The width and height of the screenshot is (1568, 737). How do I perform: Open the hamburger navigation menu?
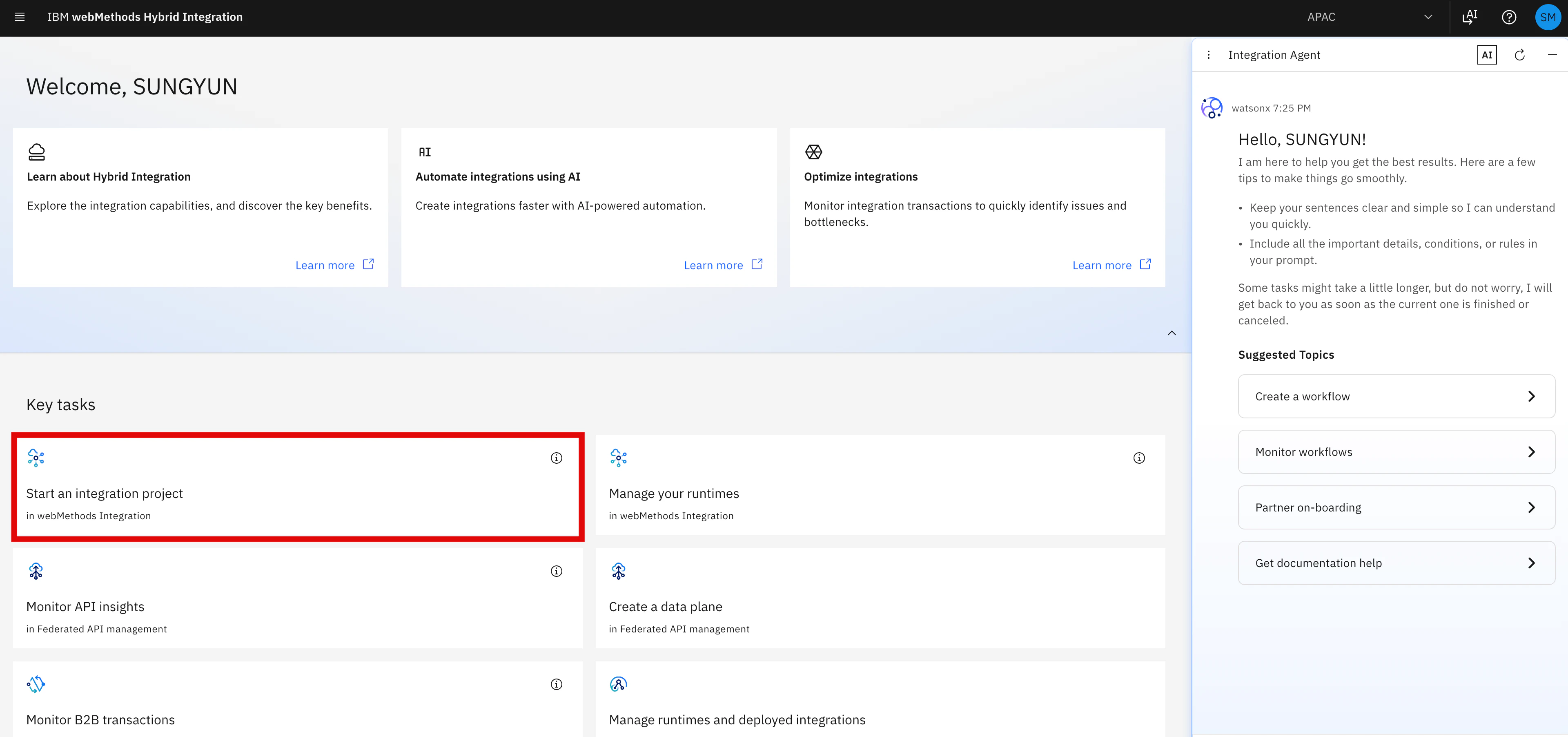tap(20, 17)
